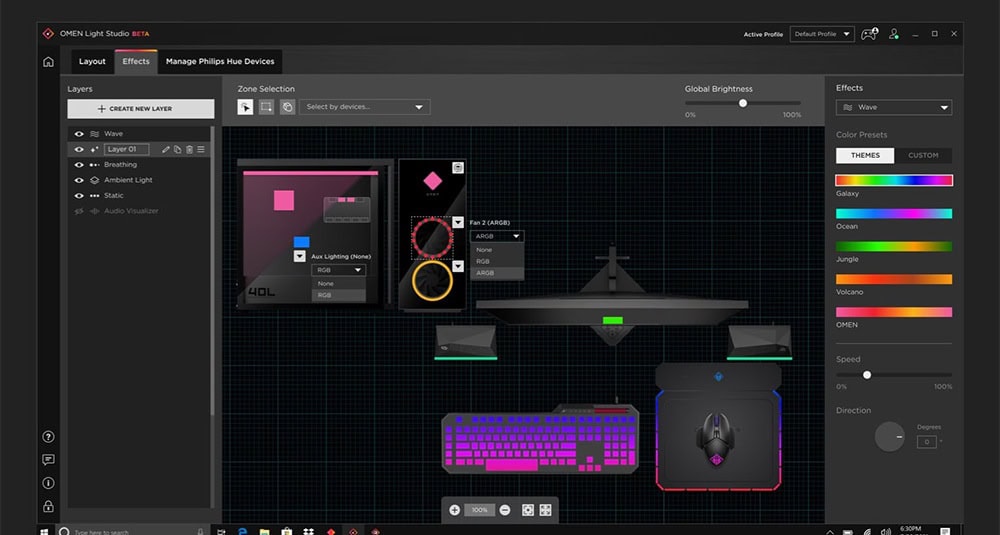
Task: Go to the Home icon in sidebar
Action: coord(48,62)
